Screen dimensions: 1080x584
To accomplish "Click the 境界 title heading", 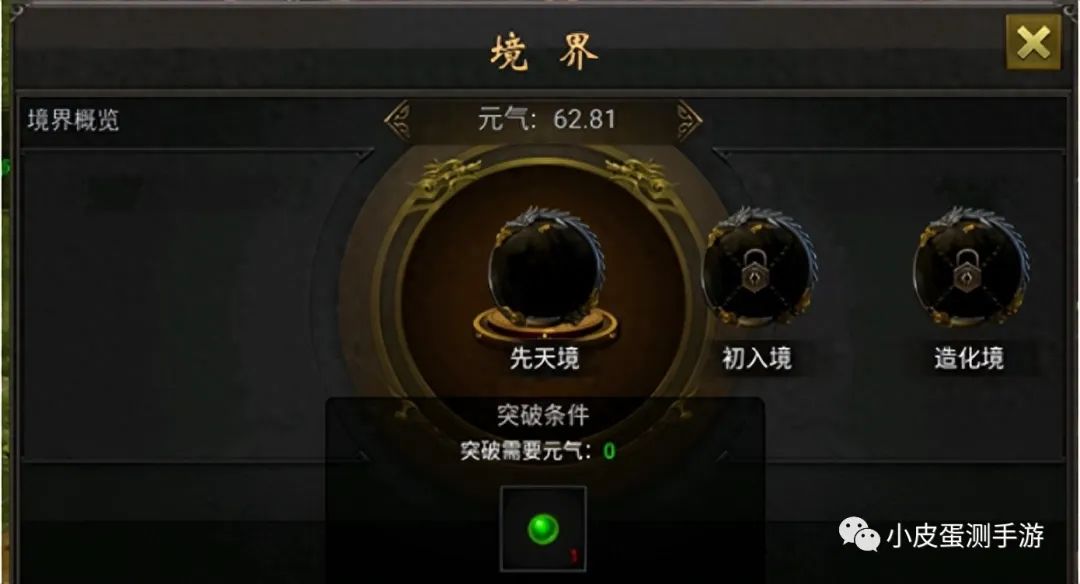I will 544,52.
